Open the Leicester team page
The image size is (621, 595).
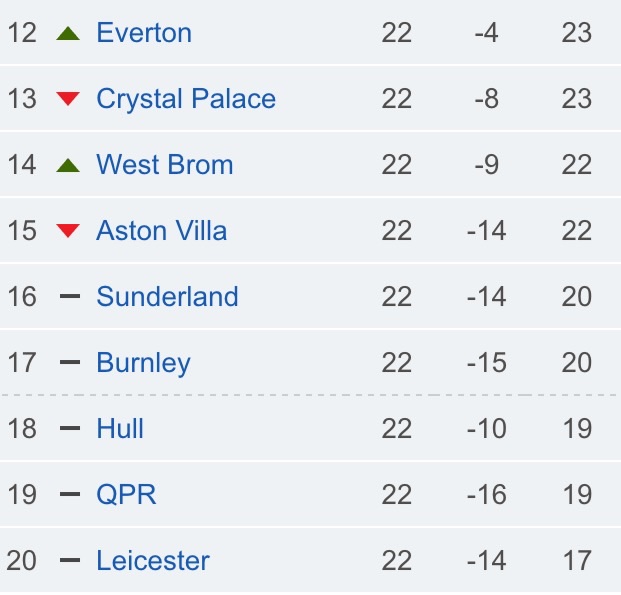click(x=153, y=560)
